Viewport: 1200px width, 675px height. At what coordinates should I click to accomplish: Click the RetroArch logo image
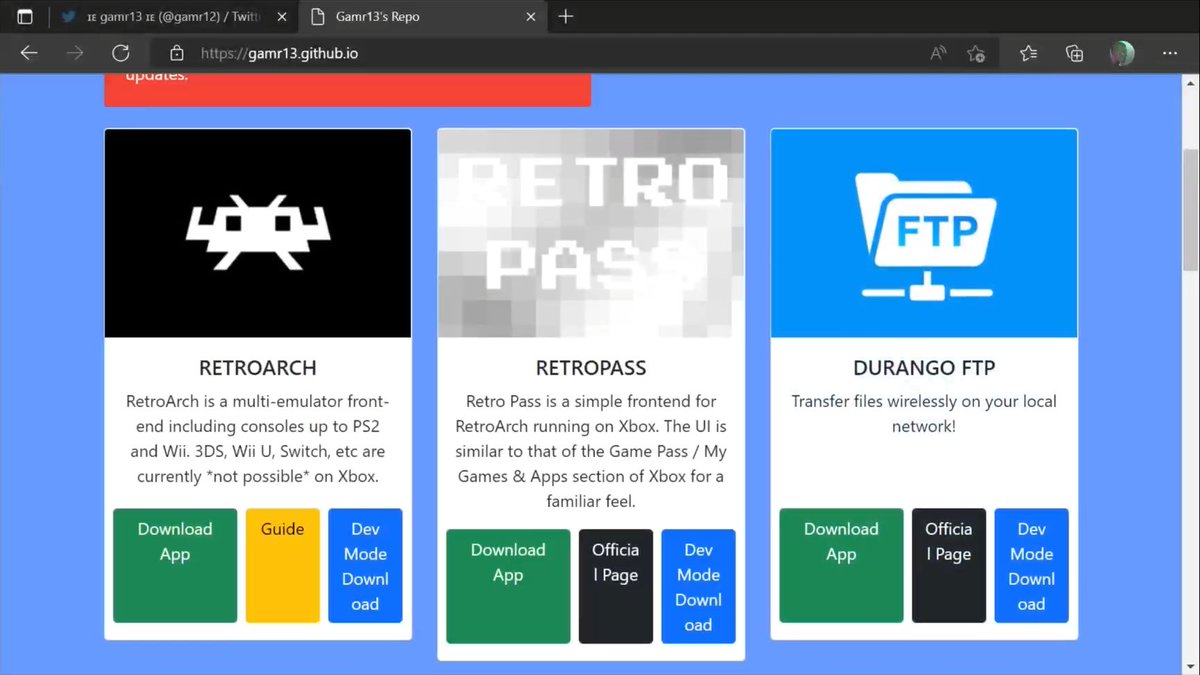[258, 233]
